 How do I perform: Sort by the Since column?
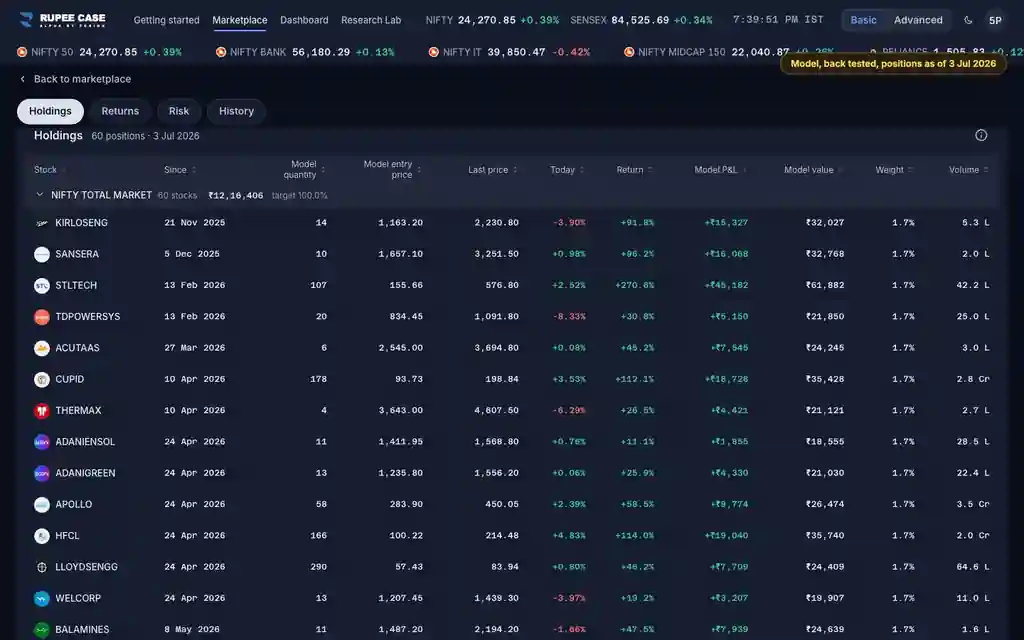pos(180,170)
